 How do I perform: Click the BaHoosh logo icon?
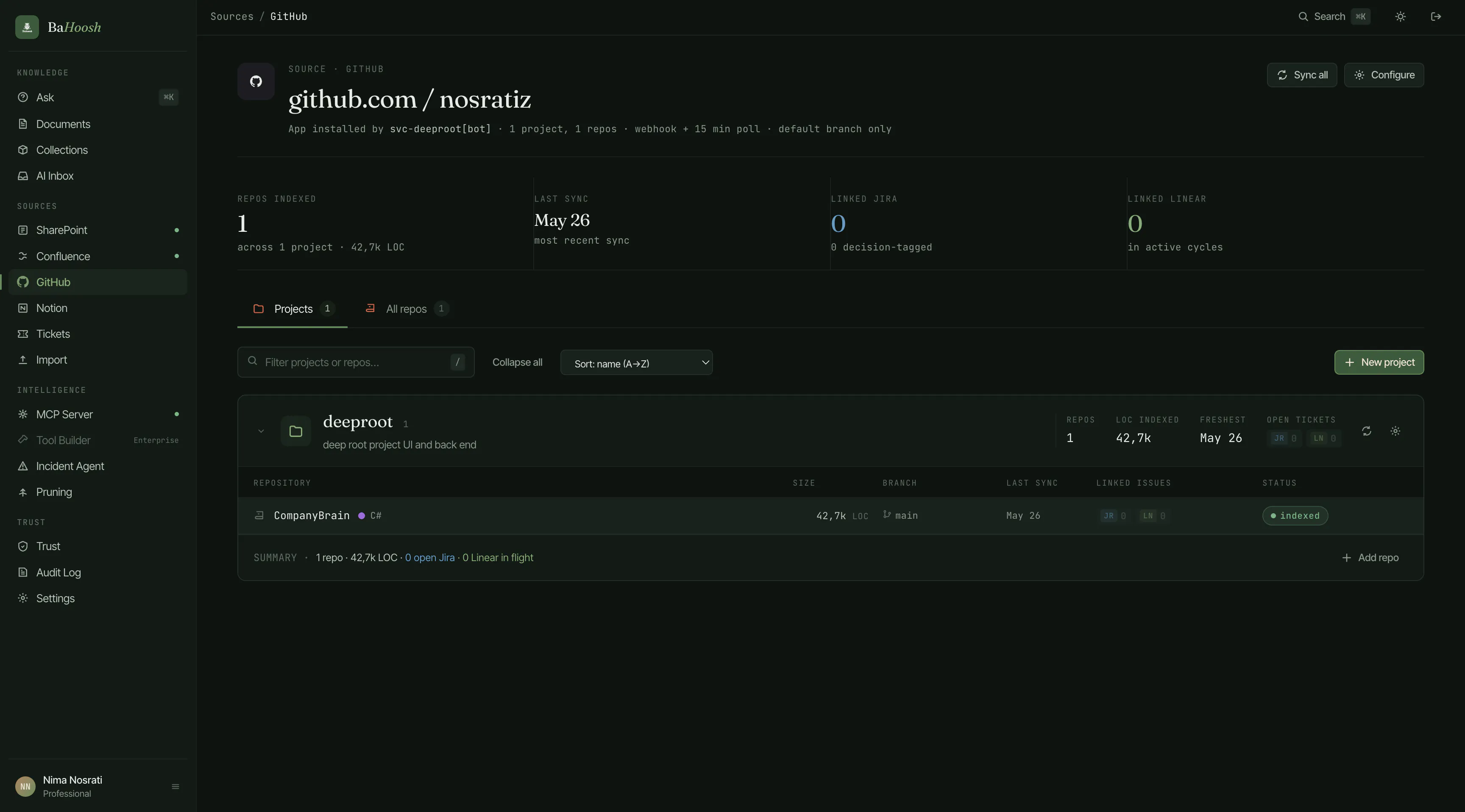click(x=27, y=27)
